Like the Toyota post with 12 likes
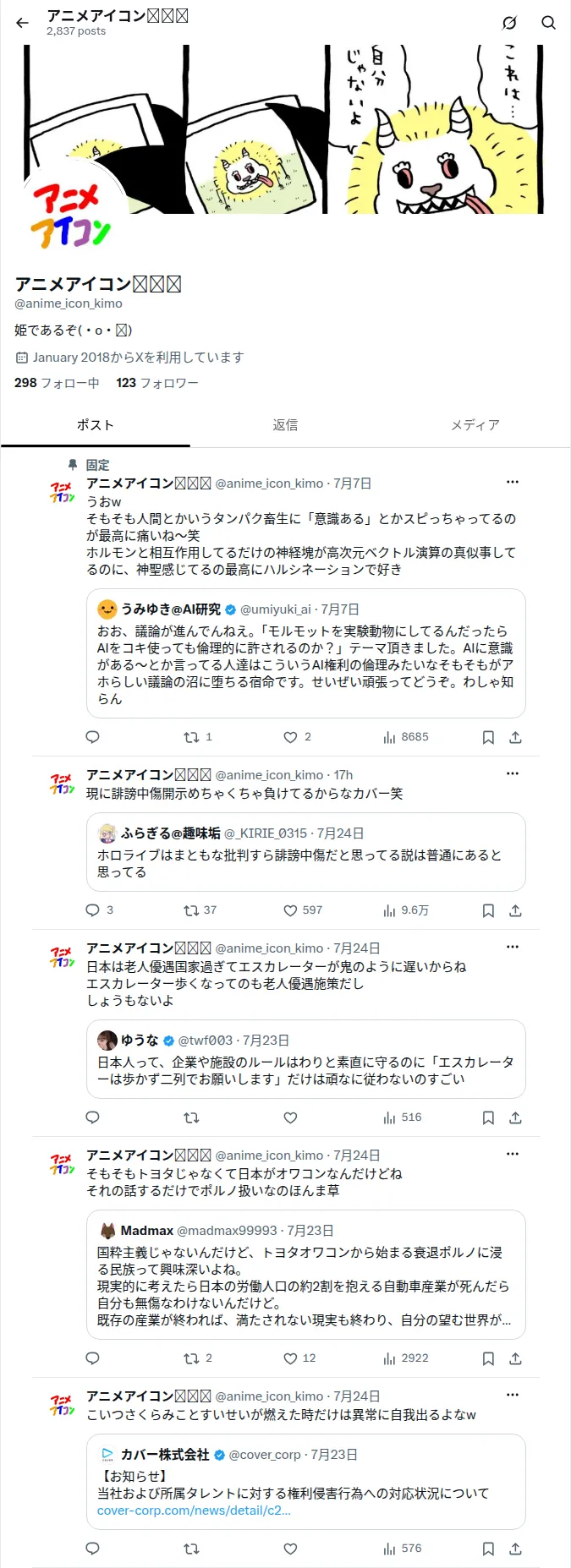This screenshot has width=571, height=1568. click(299, 1358)
